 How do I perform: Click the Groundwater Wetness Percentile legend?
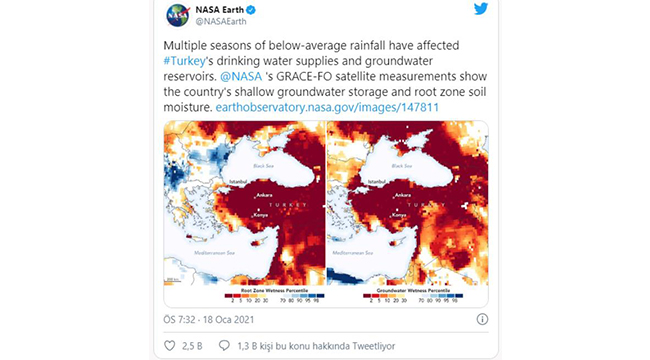tap(413, 295)
